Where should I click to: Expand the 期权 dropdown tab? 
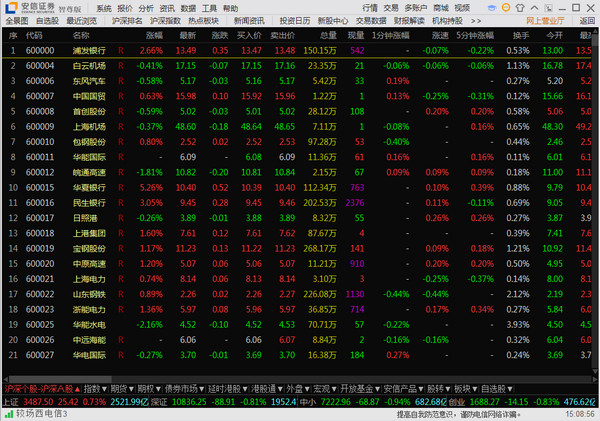[149, 389]
